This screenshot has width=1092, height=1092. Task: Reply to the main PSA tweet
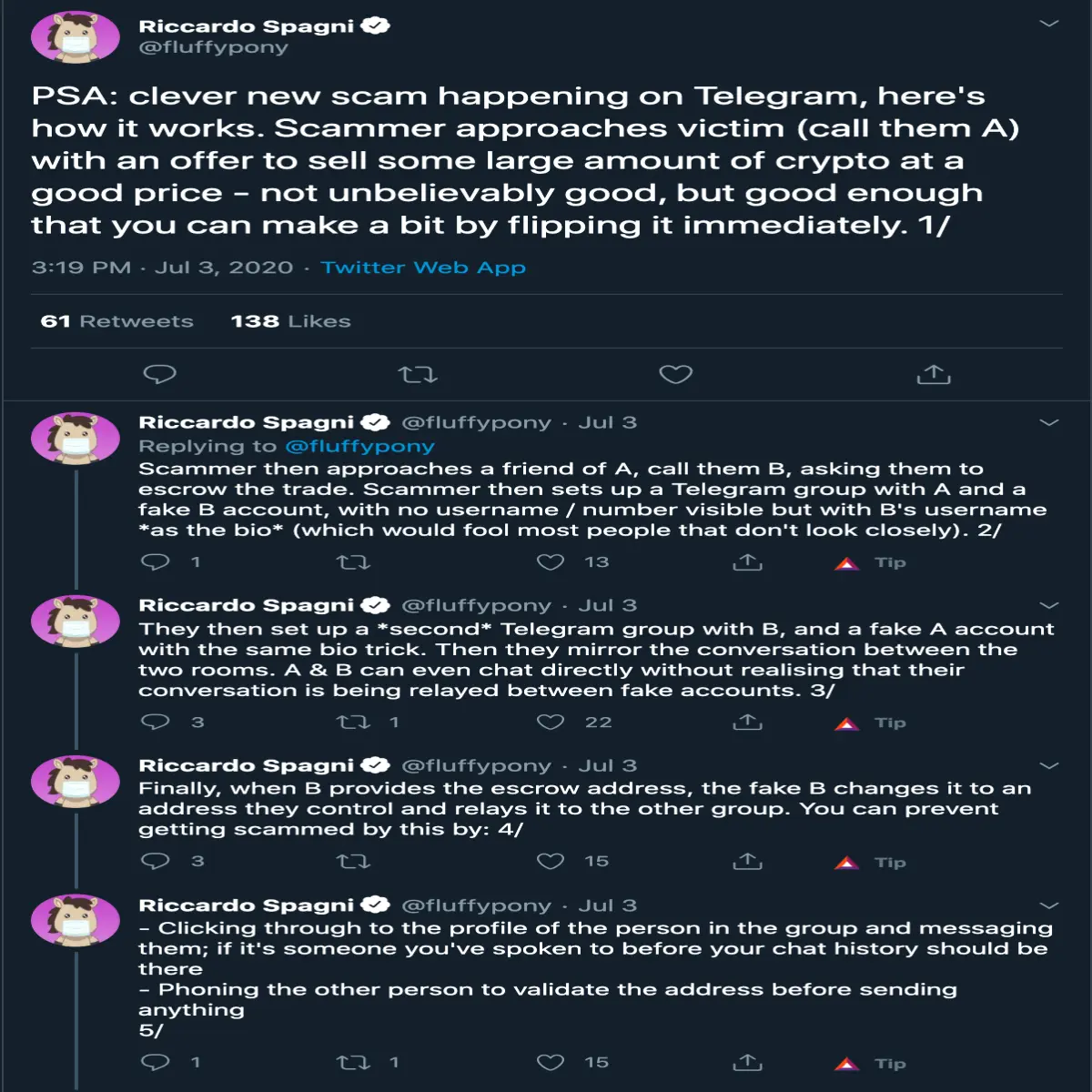click(x=160, y=374)
